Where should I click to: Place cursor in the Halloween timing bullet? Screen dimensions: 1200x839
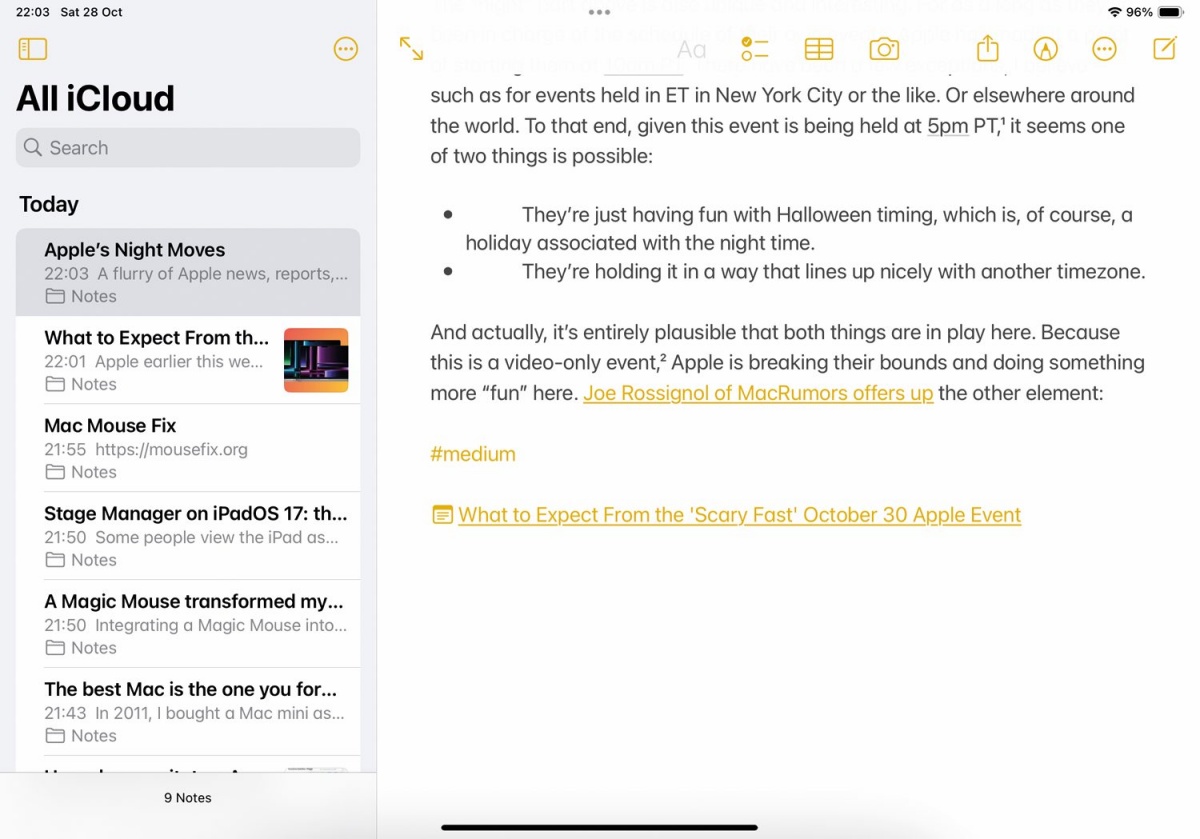[799, 229]
